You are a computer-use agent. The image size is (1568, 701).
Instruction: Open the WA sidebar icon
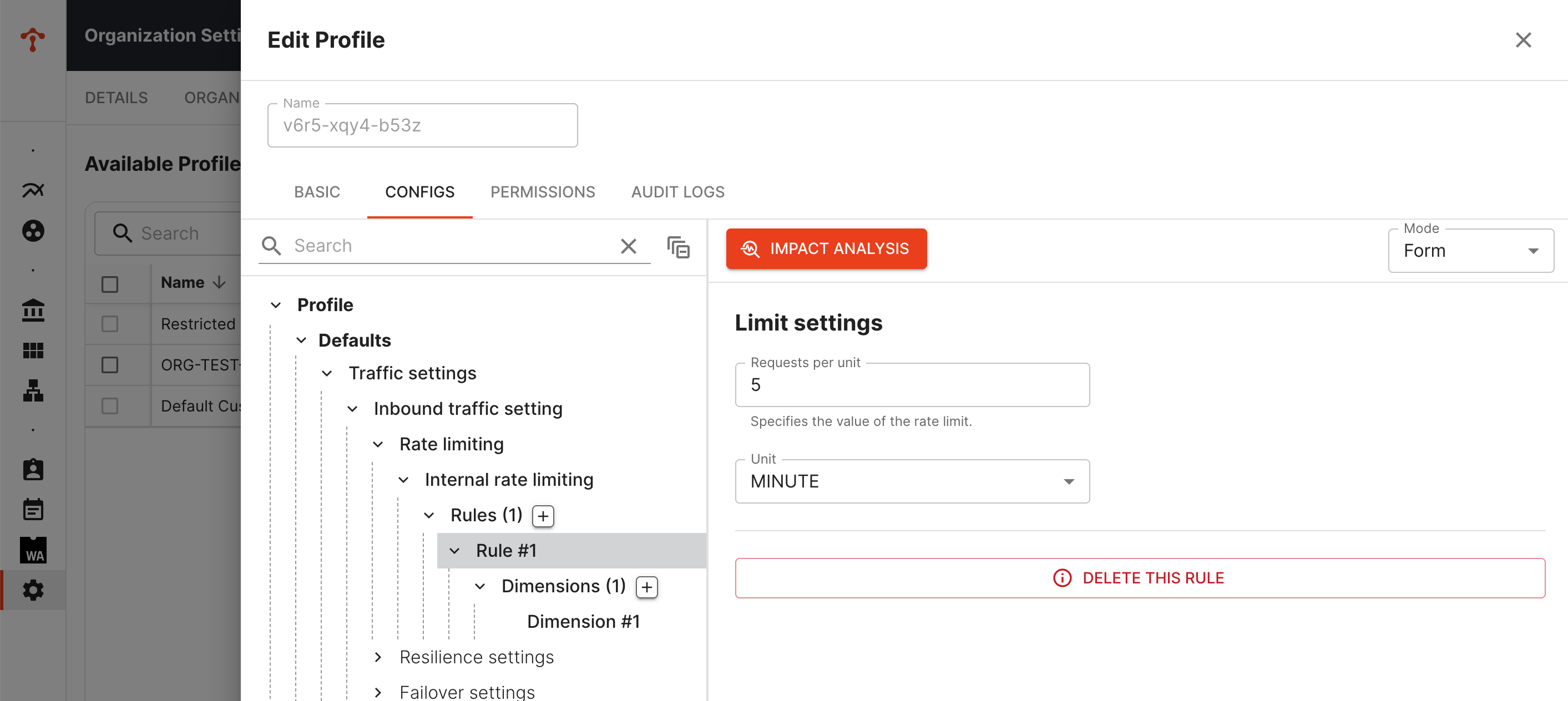(33, 550)
